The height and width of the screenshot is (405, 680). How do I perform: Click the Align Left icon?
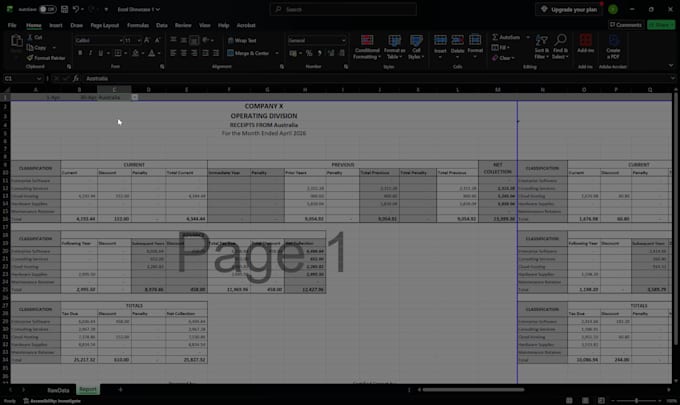pos(173,53)
